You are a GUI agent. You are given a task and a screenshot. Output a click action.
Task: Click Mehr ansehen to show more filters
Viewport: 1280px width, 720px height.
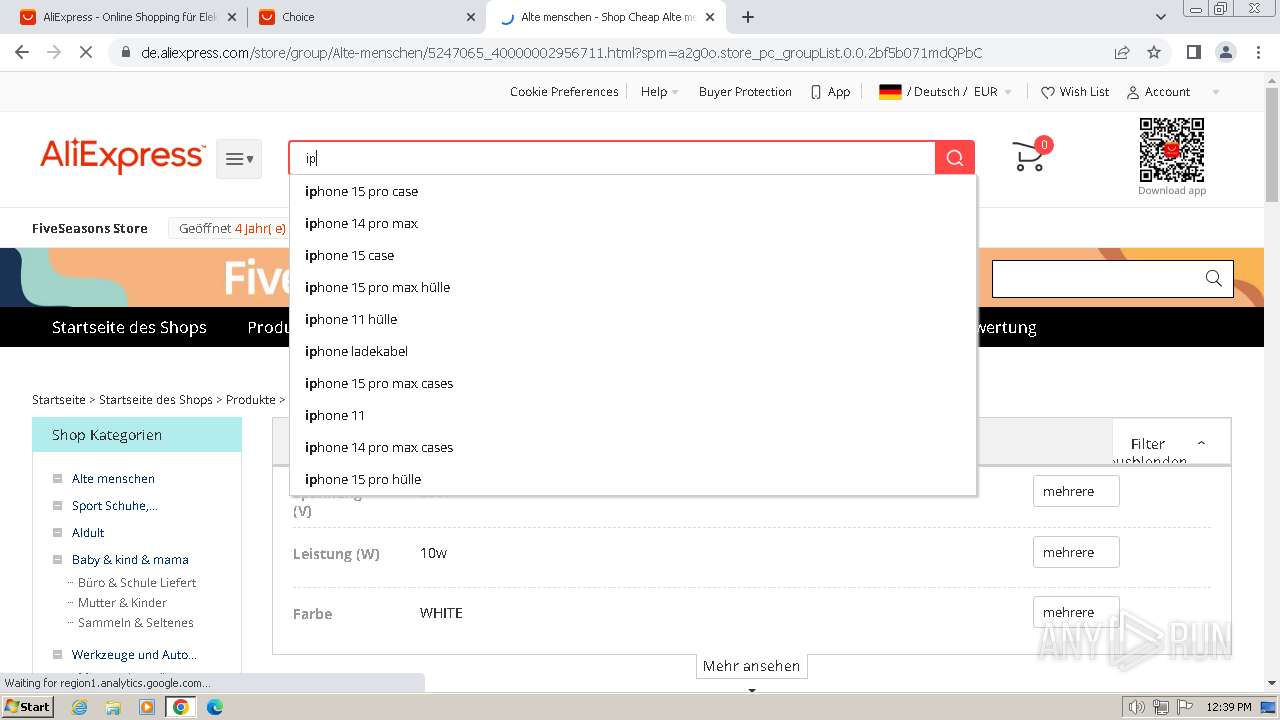coord(751,666)
